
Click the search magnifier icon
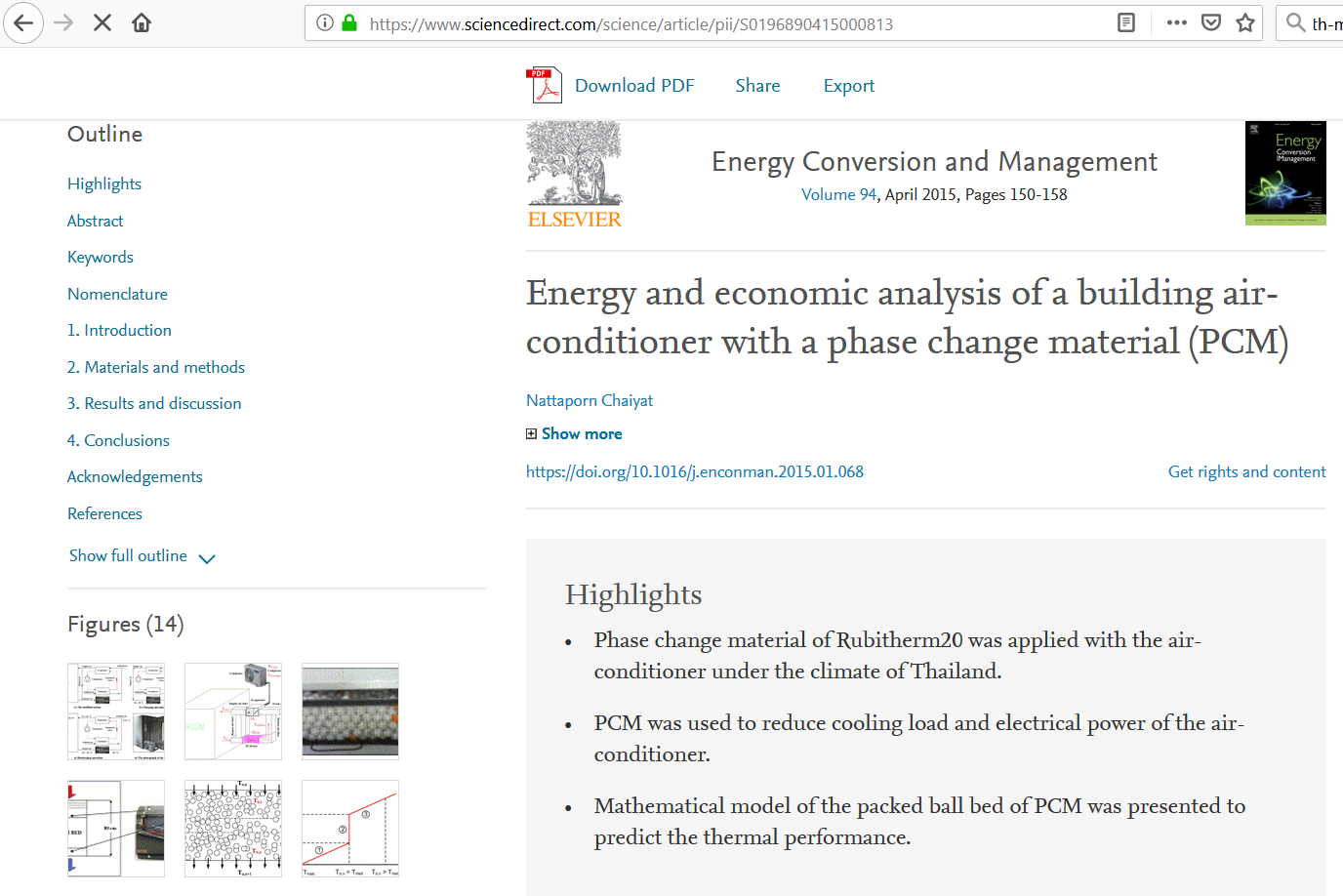(1295, 22)
